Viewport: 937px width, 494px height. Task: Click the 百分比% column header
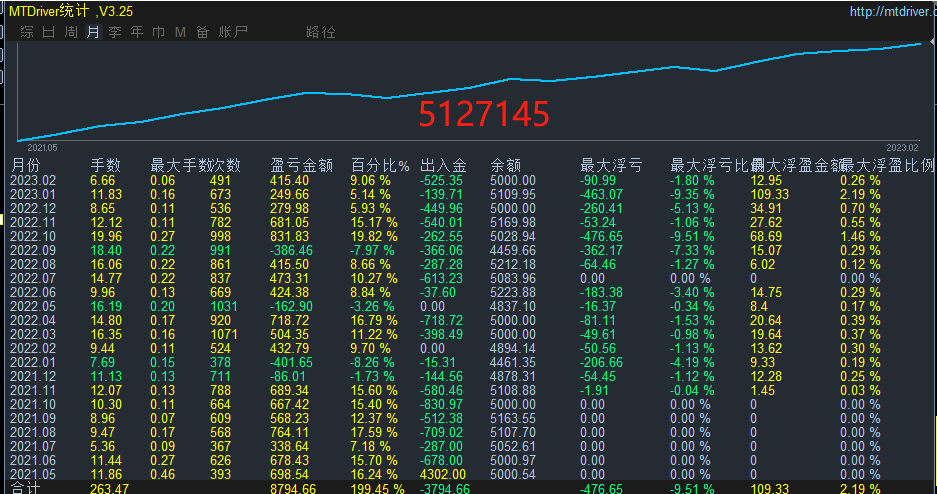tap(381, 165)
